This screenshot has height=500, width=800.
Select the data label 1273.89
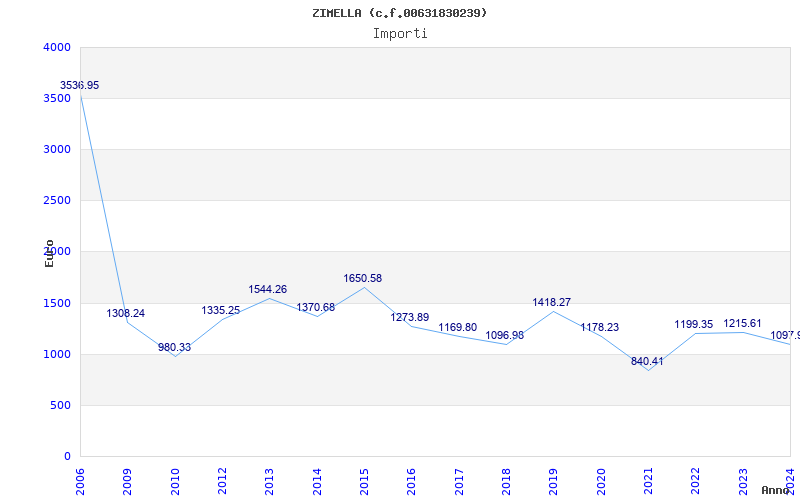pos(410,317)
